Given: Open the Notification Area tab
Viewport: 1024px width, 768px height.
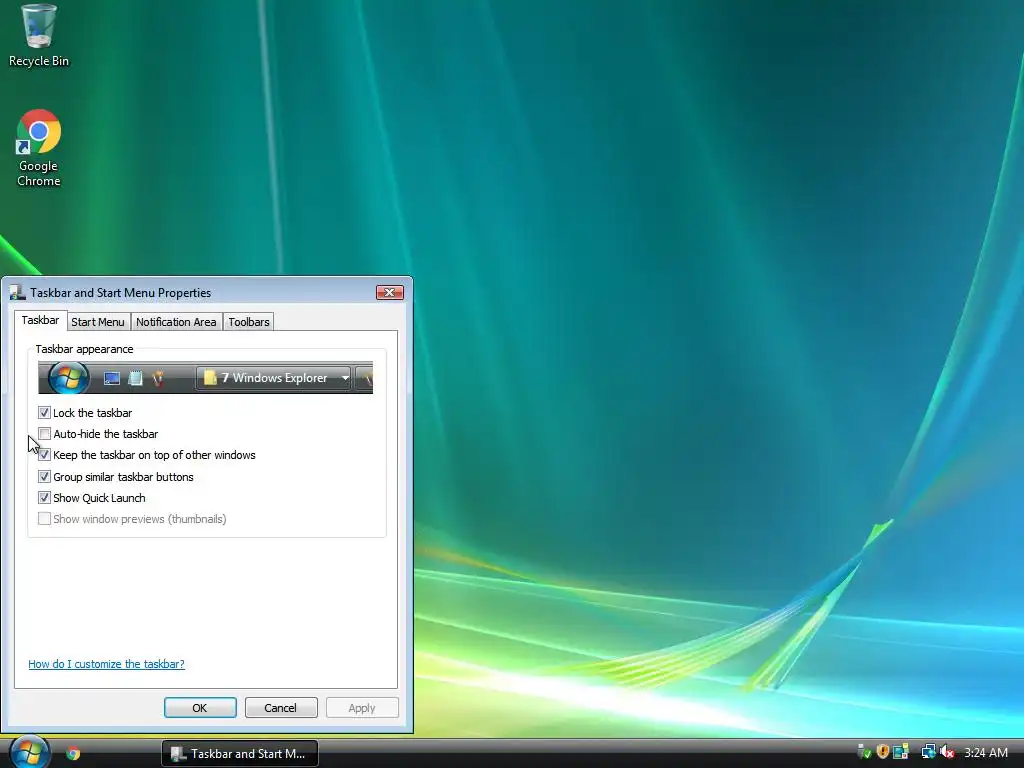Looking at the screenshot, I should [176, 322].
